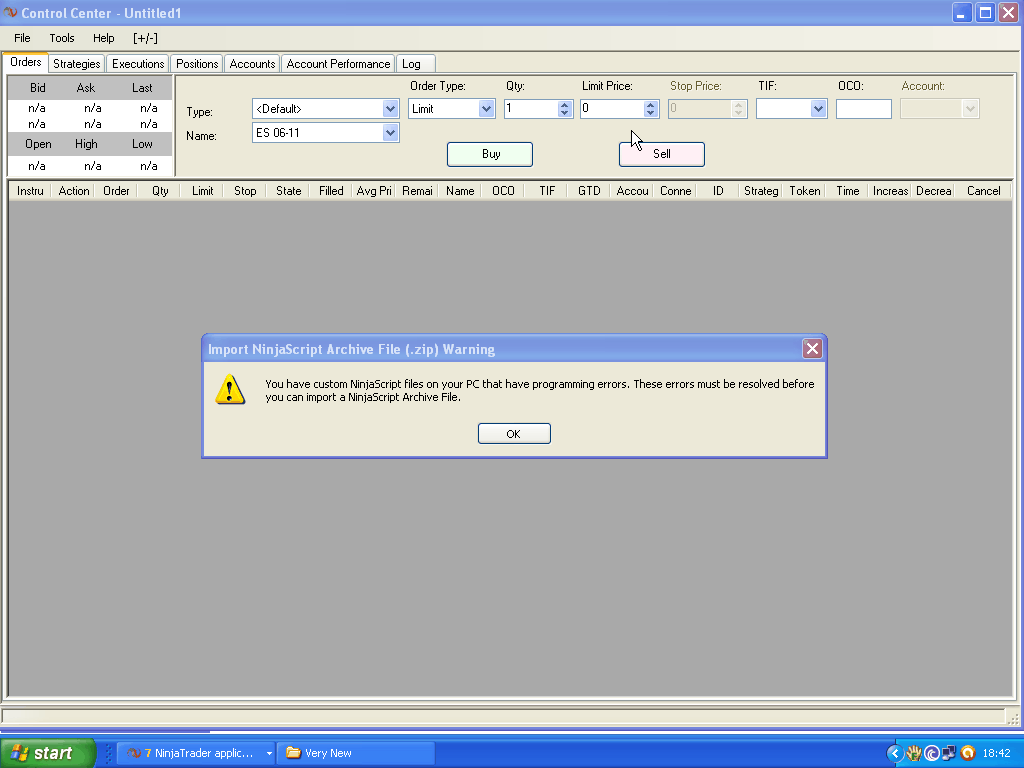Click the Filled column header
The image size is (1024, 768).
(x=331, y=191)
